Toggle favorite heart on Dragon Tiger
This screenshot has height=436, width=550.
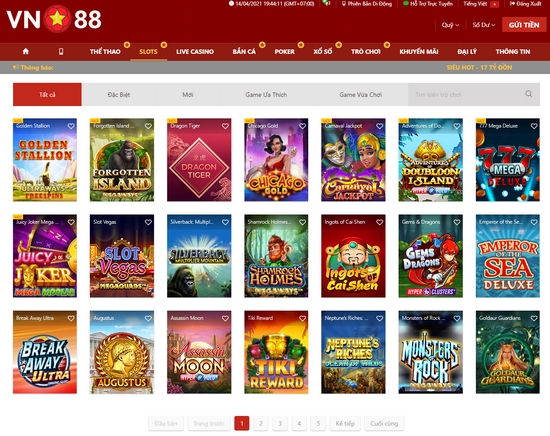225,126
